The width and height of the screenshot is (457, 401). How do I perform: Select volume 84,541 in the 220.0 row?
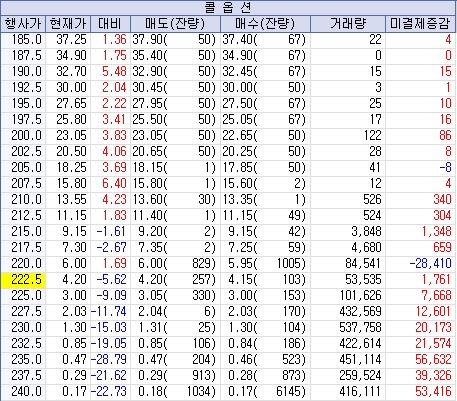363,263
